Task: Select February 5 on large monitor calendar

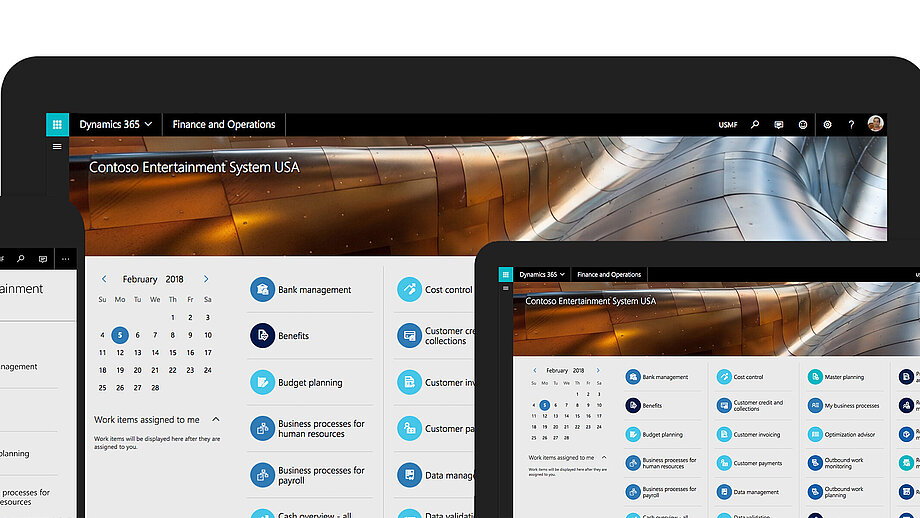Action: (120, 335)
